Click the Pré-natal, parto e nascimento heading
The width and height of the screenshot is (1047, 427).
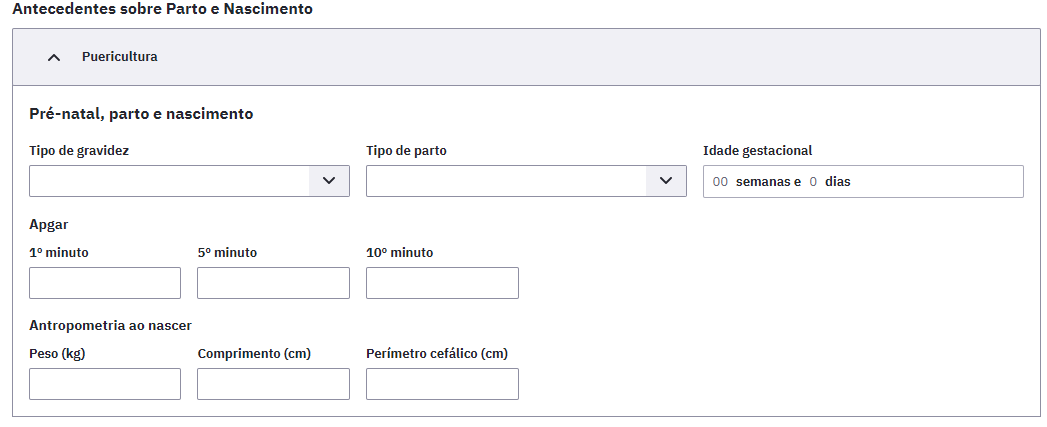141,114
